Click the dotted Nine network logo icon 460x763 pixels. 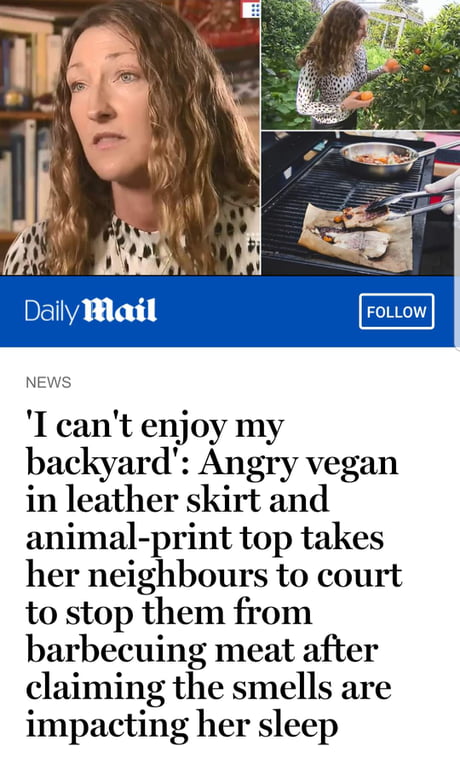pos(252,9)
